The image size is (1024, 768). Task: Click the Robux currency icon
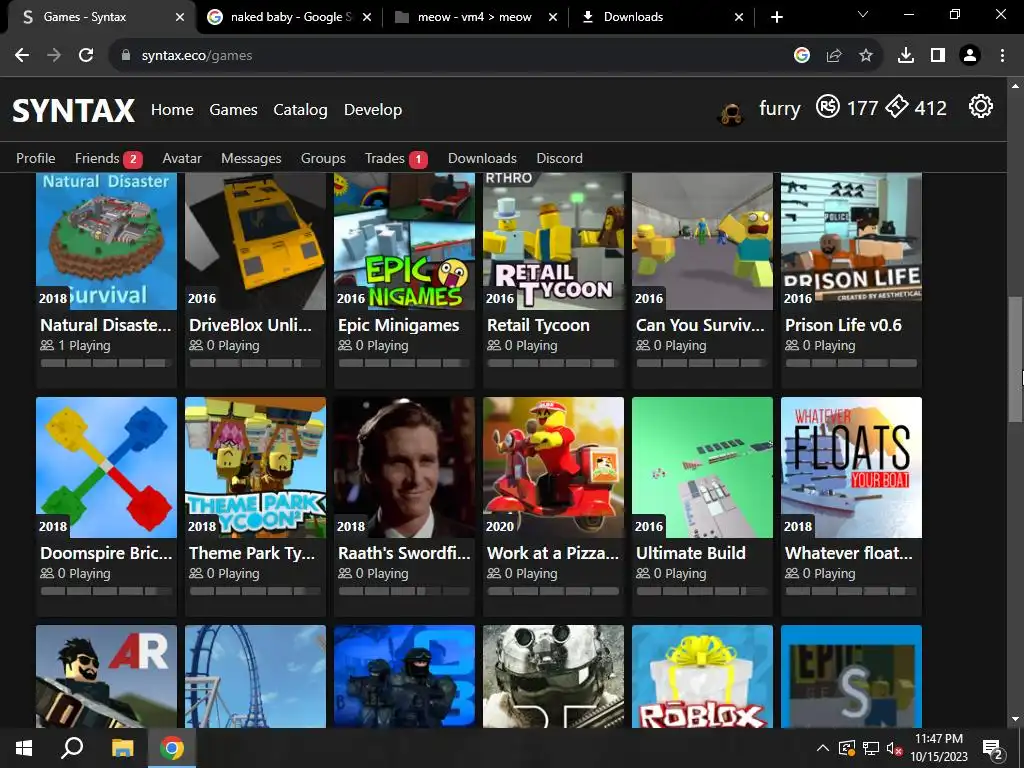point(827,106)
